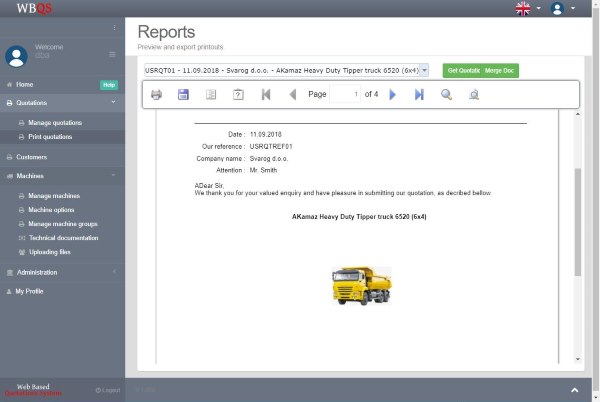Toggle the sidebar hamburger menu

112,54
